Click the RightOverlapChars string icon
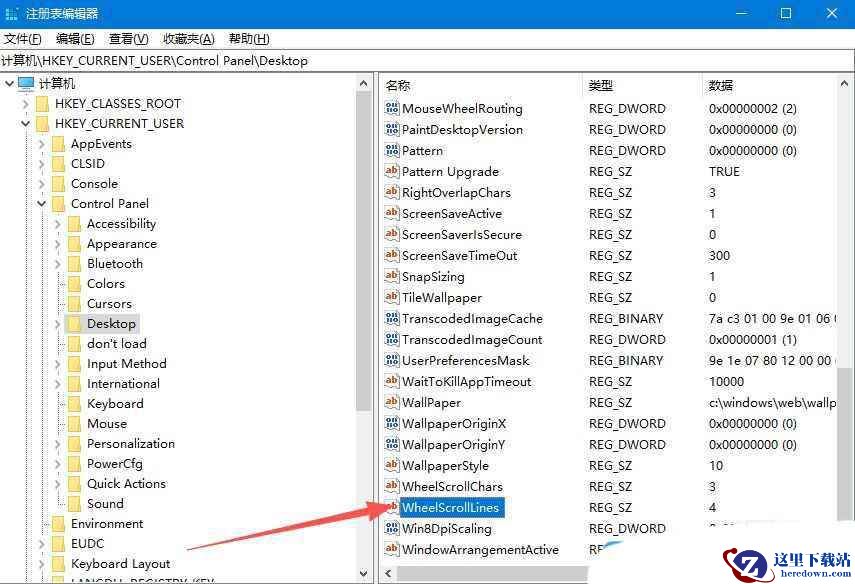Screen dimensions: 855x584 392,192
